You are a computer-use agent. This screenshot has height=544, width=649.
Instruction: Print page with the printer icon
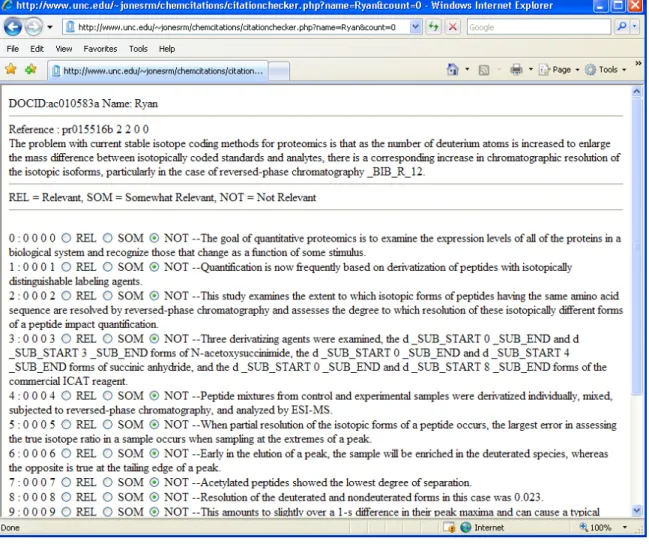516,70
